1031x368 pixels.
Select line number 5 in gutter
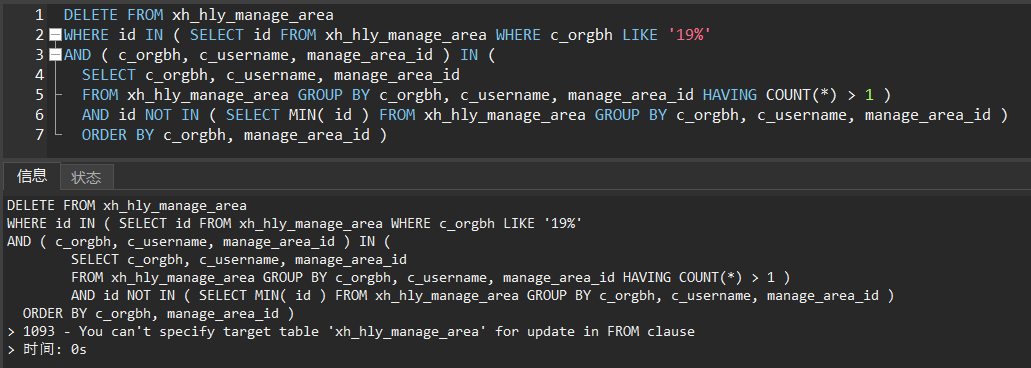click(39, 95)
